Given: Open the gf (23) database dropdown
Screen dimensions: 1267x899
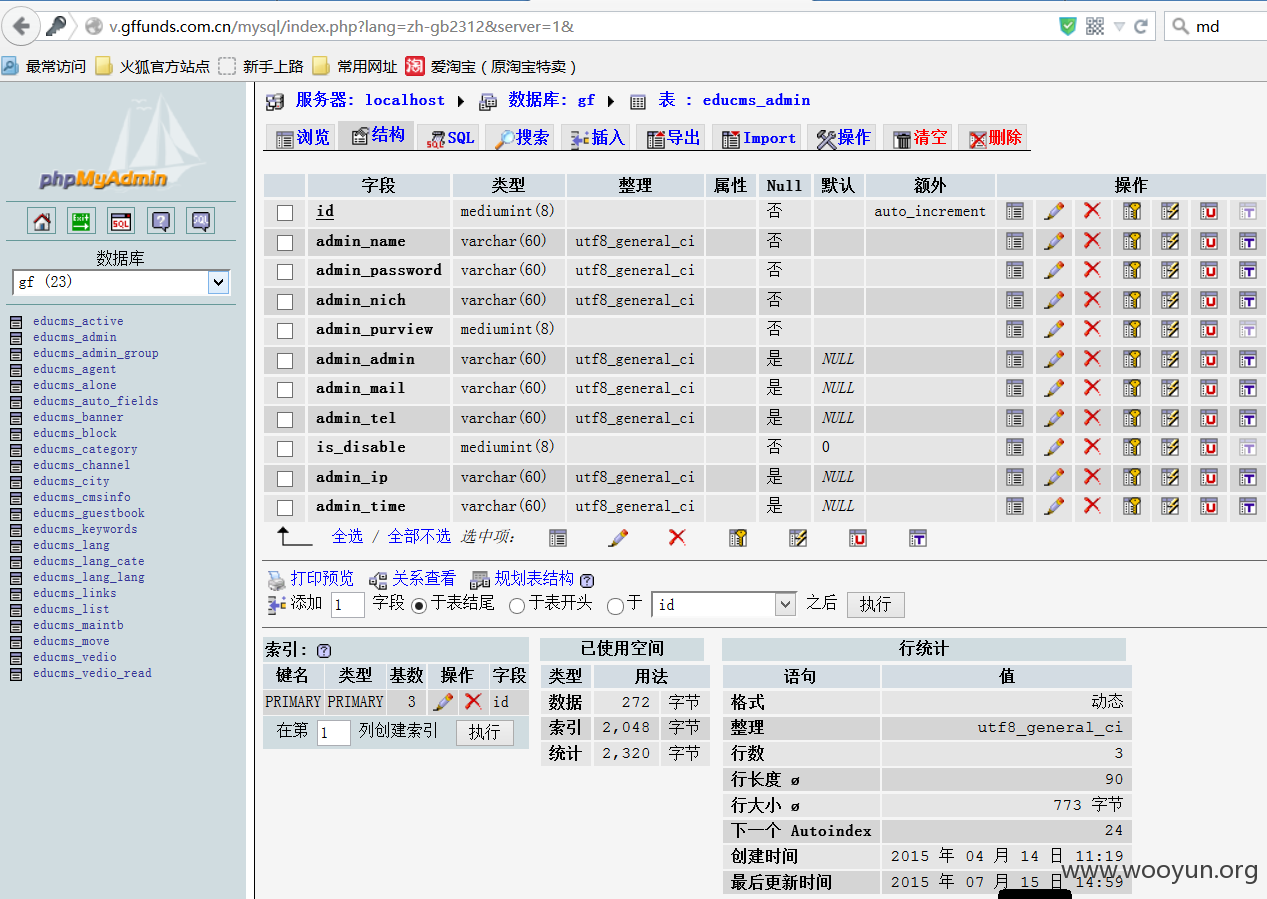Looking at the screenshot, I should click(x=121, y=282).
